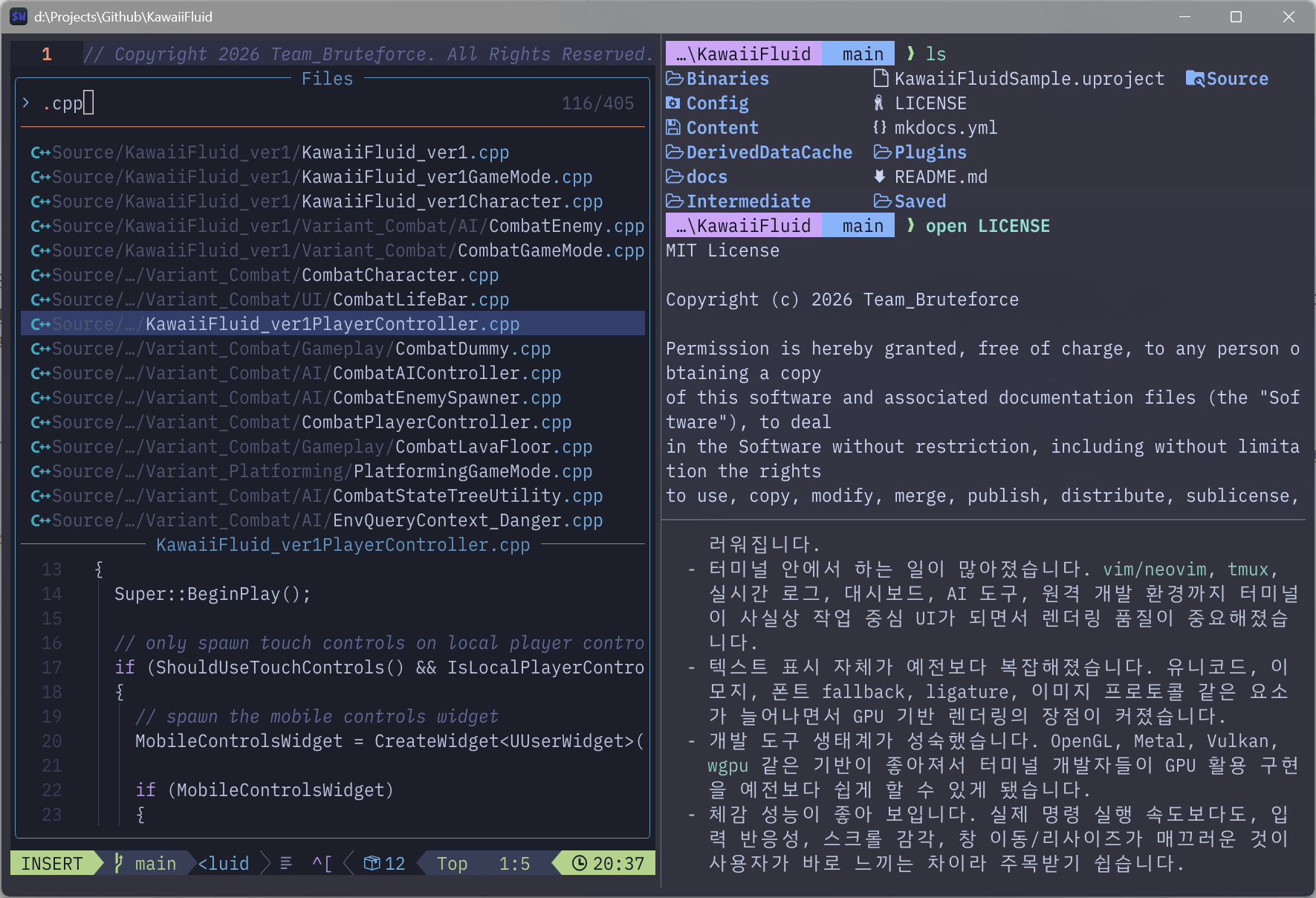Select CombatLifeBar.cpp in the Files list
Screen dimensions: 1316x898
coord(400,300)
